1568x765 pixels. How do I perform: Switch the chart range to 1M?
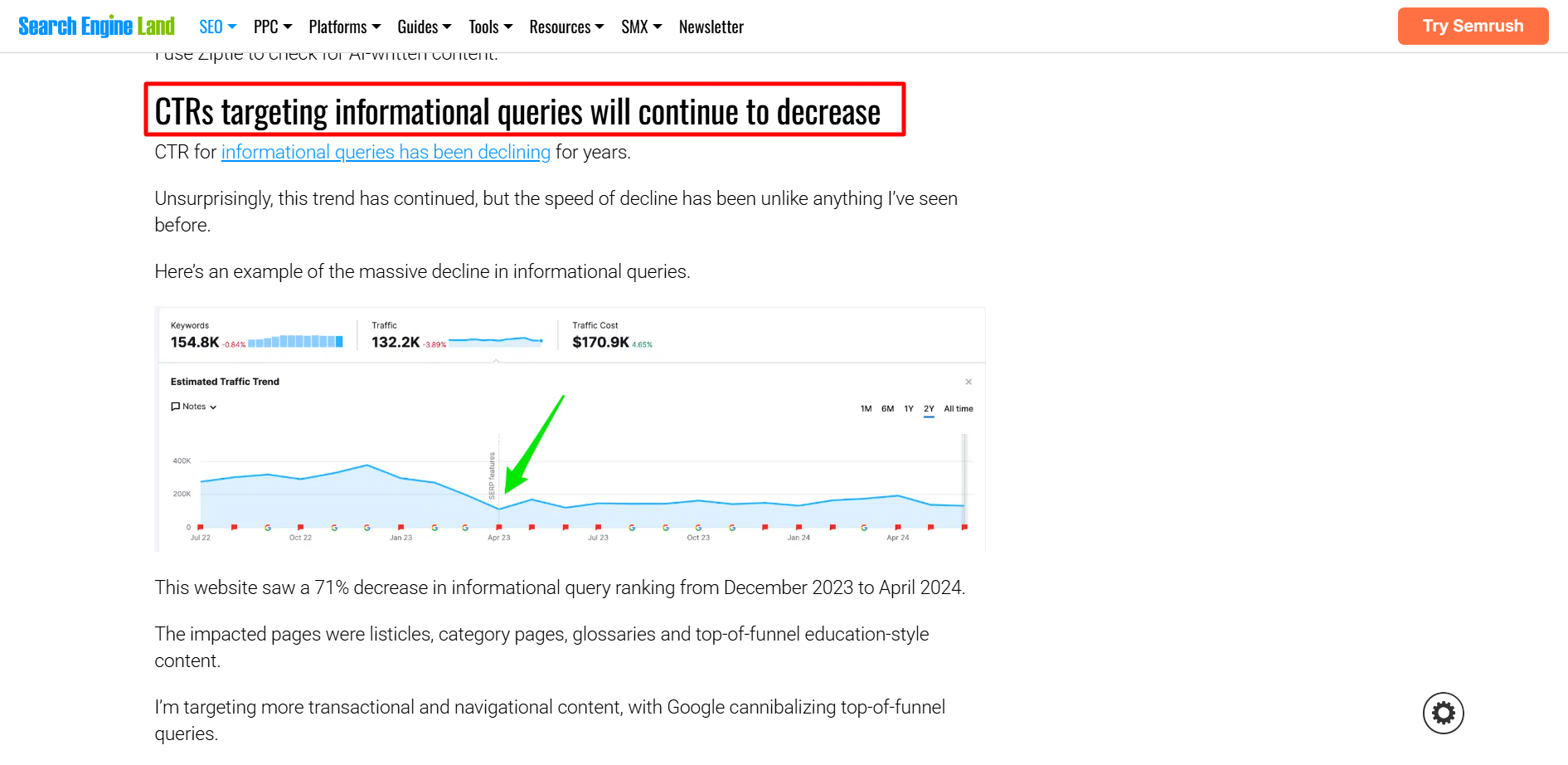[x=866, y=408]
